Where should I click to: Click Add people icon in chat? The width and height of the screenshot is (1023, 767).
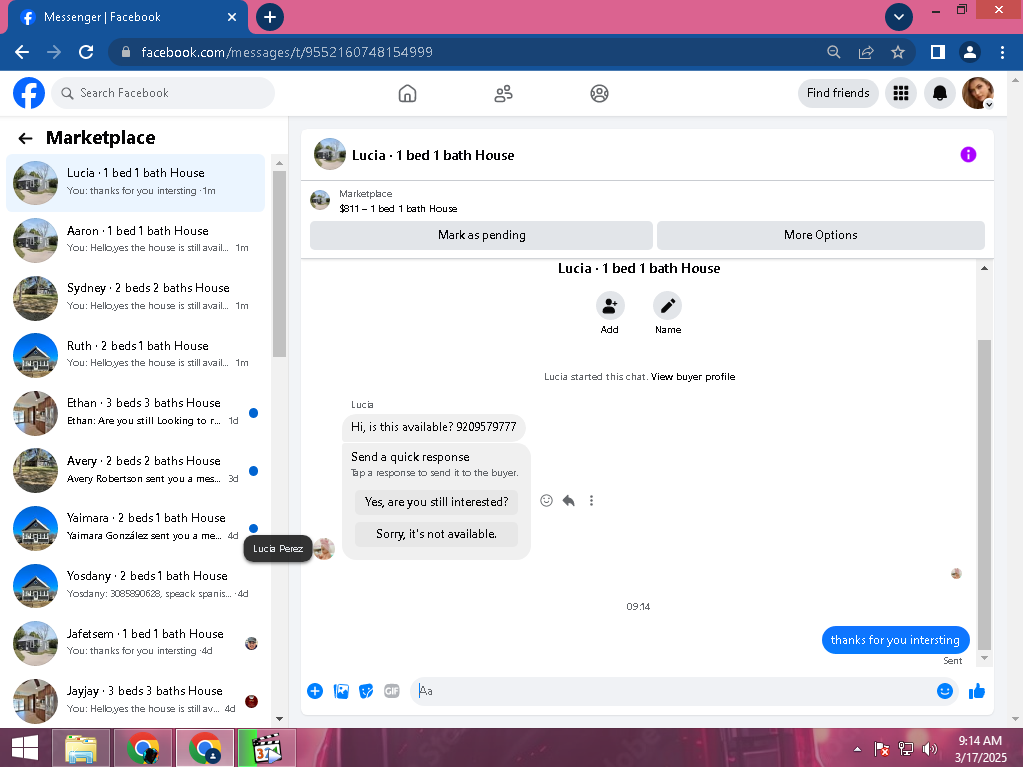click(609, 305)
